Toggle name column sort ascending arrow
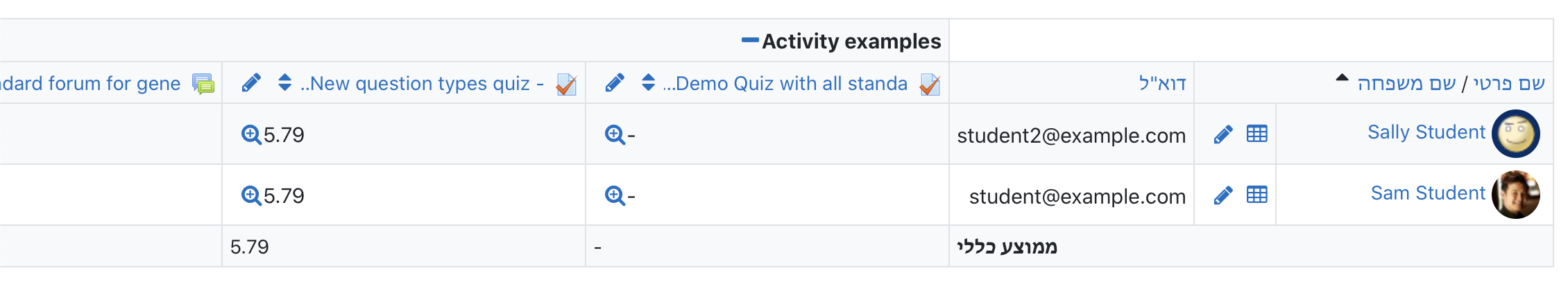This screenshot has width=1568, height=302. 1342,78
